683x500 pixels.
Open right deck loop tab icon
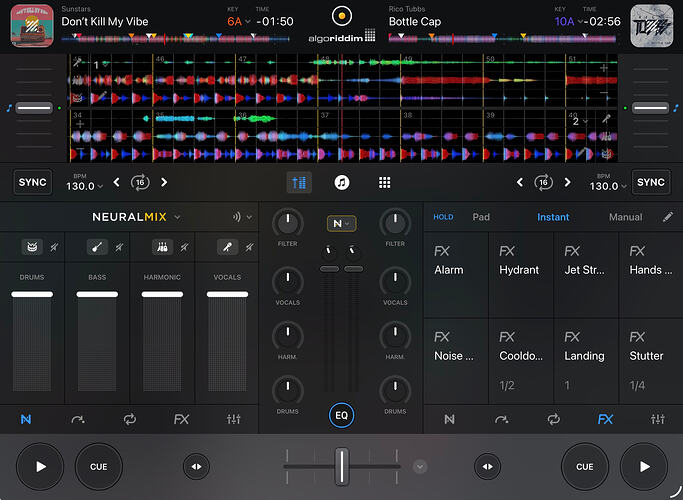(x=554, y=419)
